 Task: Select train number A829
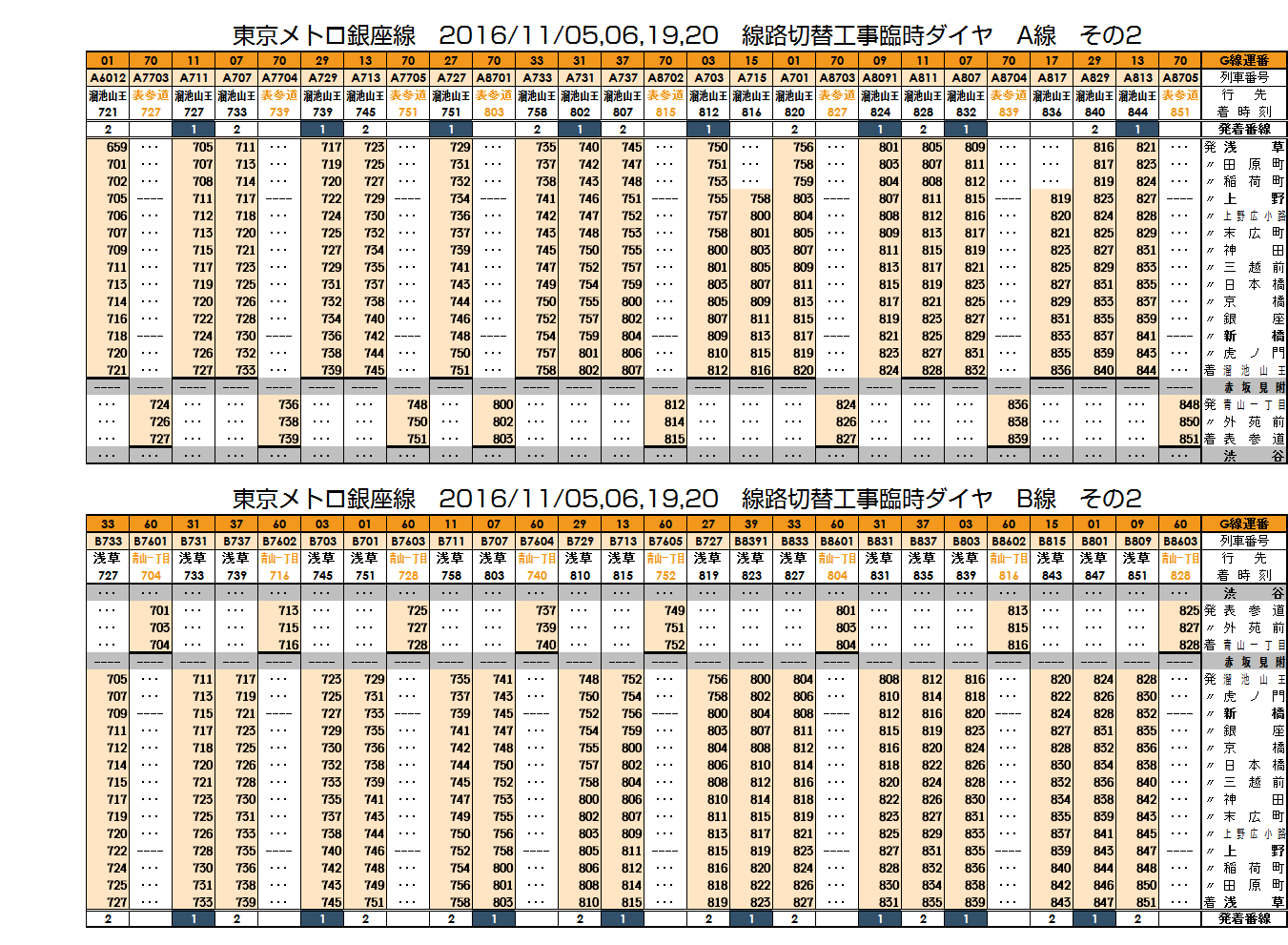pos(1094,78)
